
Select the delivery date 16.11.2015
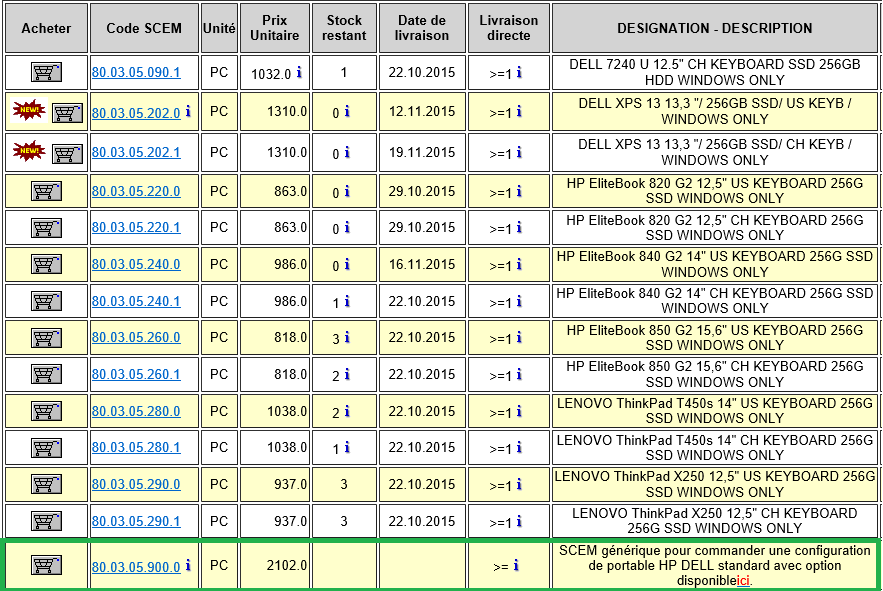tap(422, 264)
